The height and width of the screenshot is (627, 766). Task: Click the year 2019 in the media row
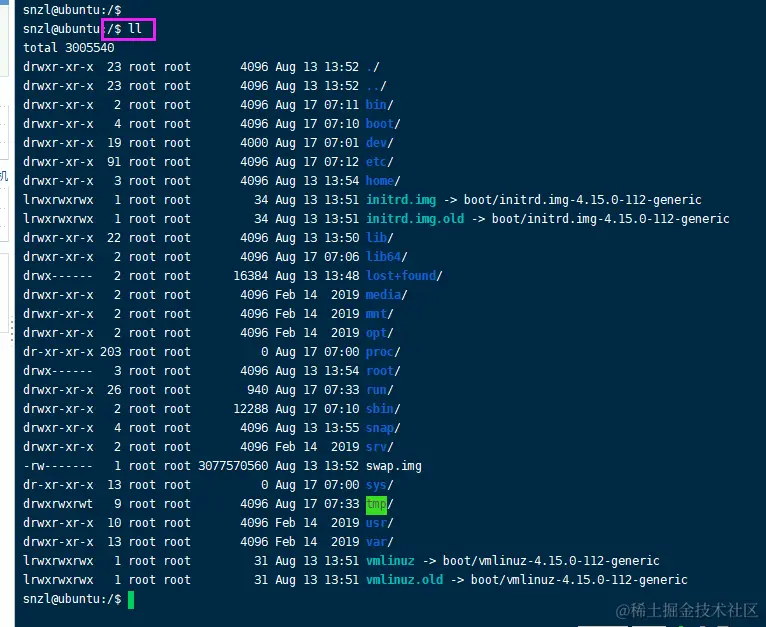(345, 295)
